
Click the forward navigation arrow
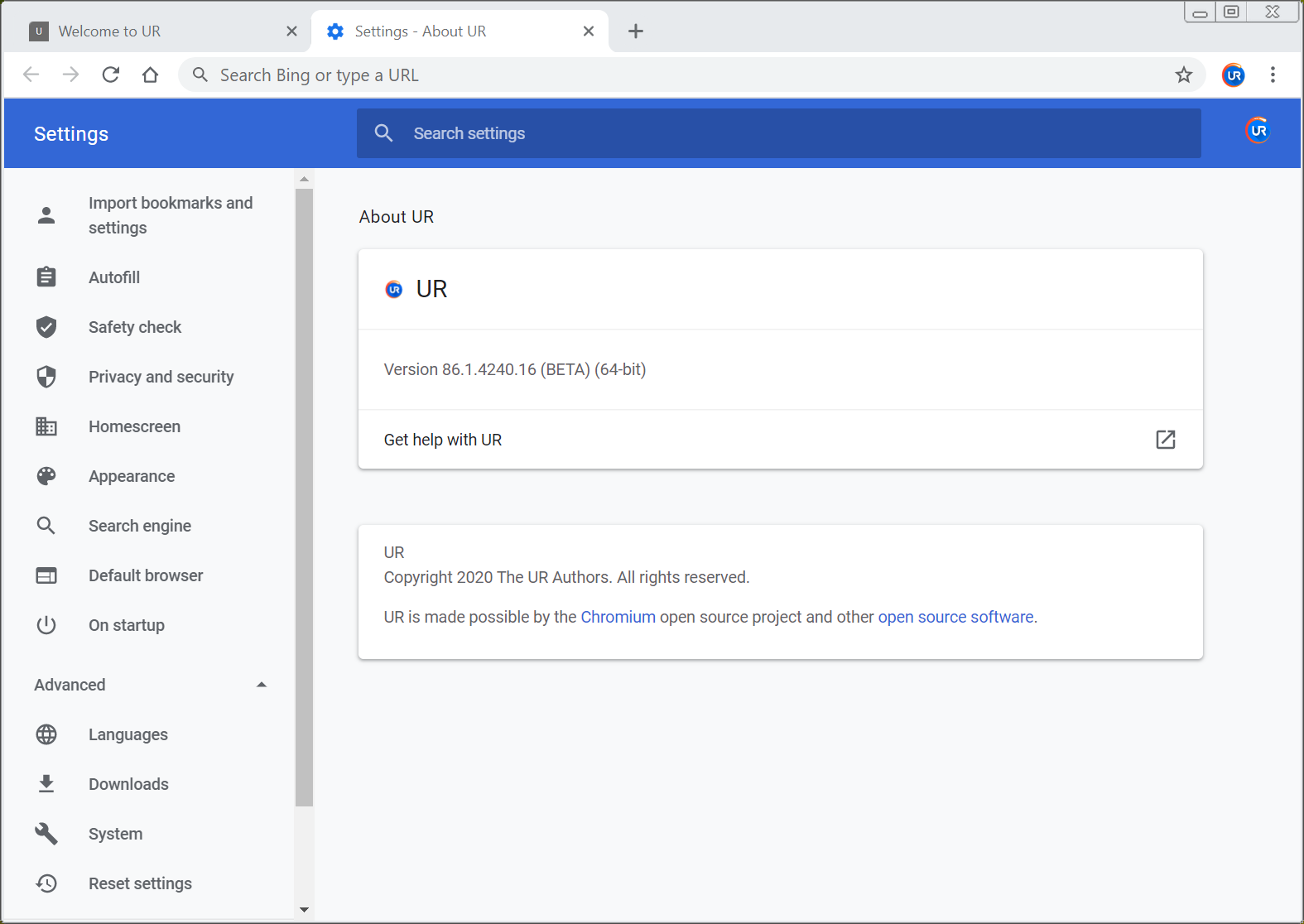coord(71,75)
